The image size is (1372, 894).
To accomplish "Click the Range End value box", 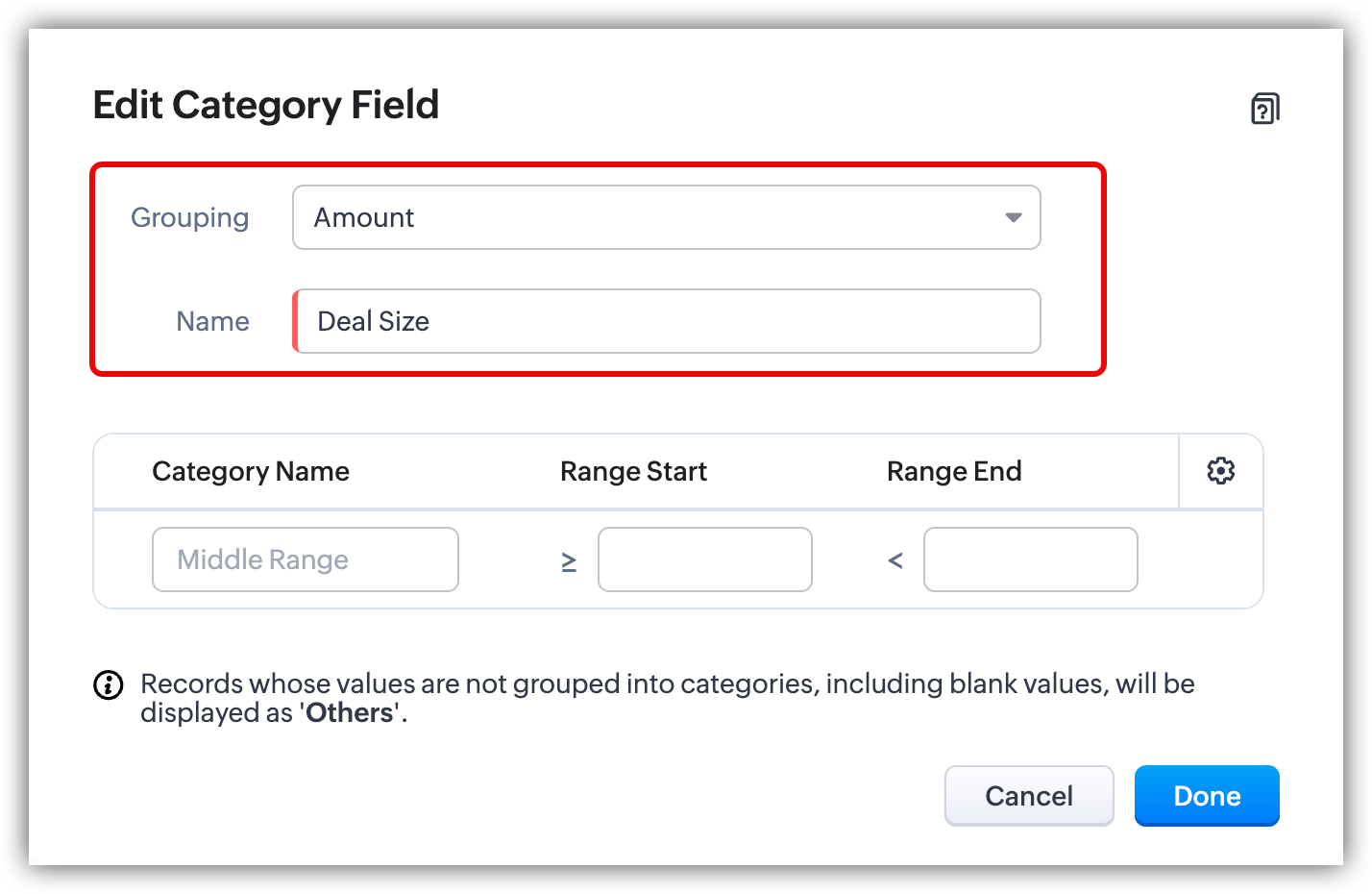I will tap(1030, 559).
